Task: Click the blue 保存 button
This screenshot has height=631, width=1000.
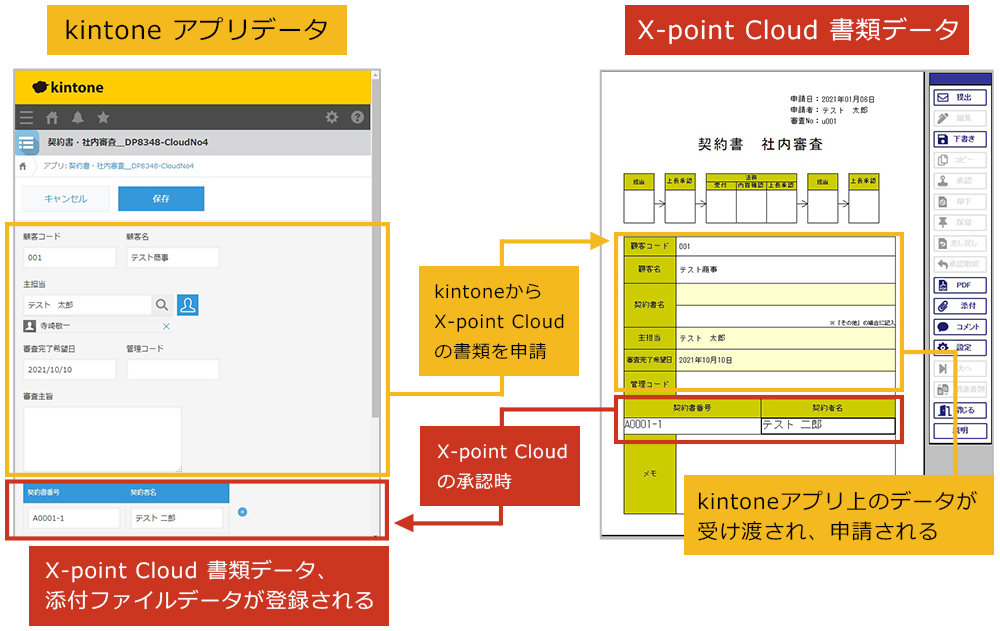Action: coord(161,198)
